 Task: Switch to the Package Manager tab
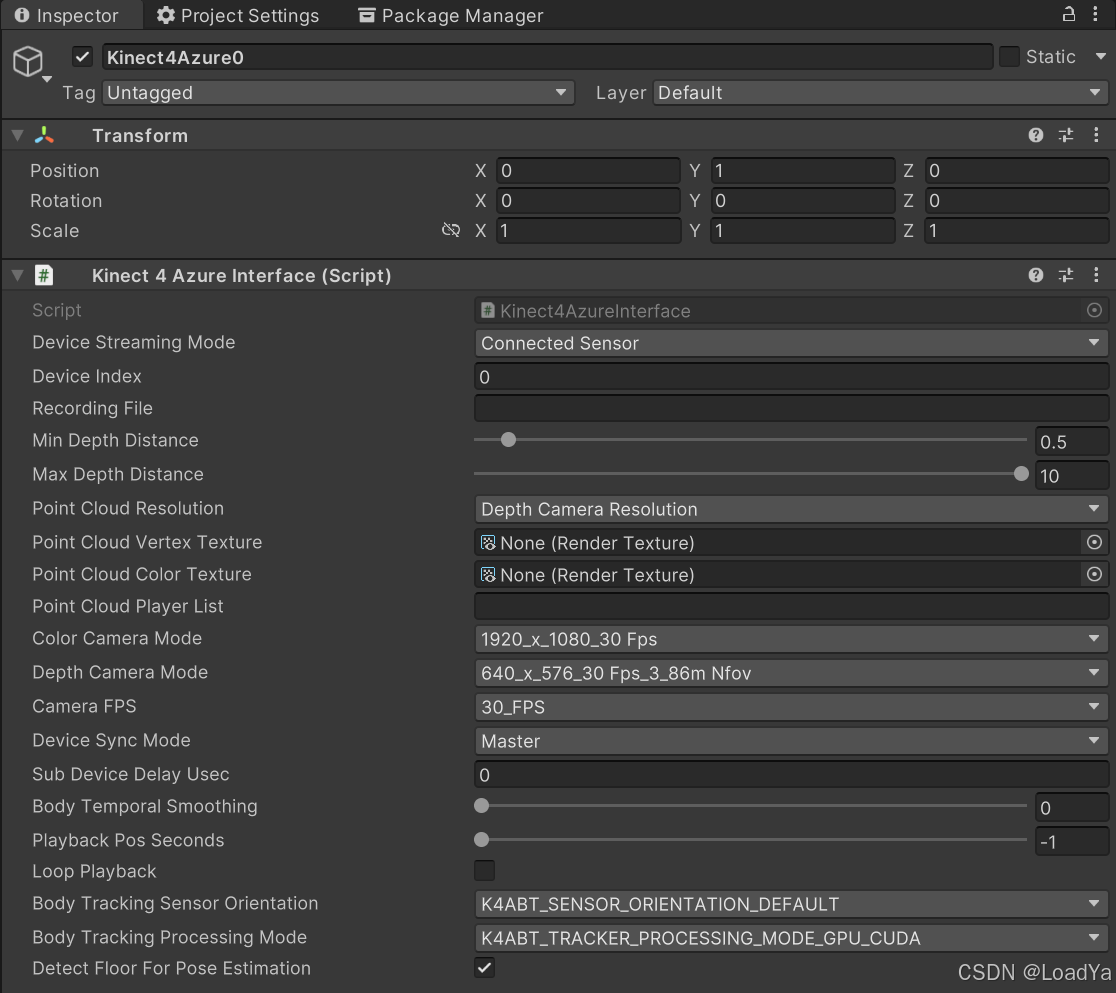tap(451, 15)
